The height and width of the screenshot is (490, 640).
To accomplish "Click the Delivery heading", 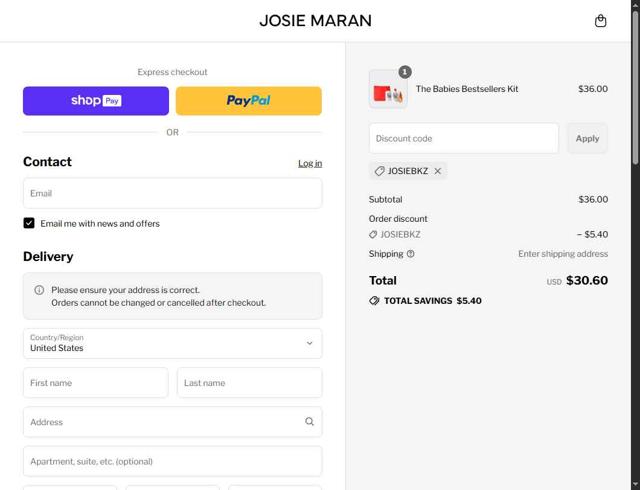I will 48,256.
